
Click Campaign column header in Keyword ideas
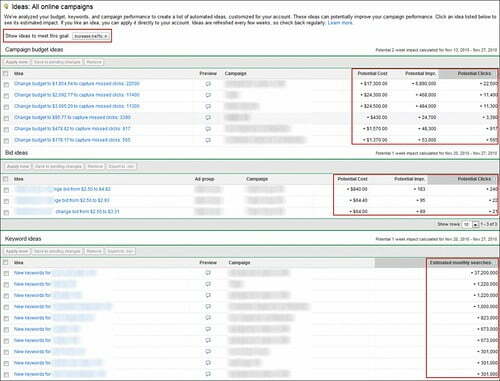[x=239, y=263]
